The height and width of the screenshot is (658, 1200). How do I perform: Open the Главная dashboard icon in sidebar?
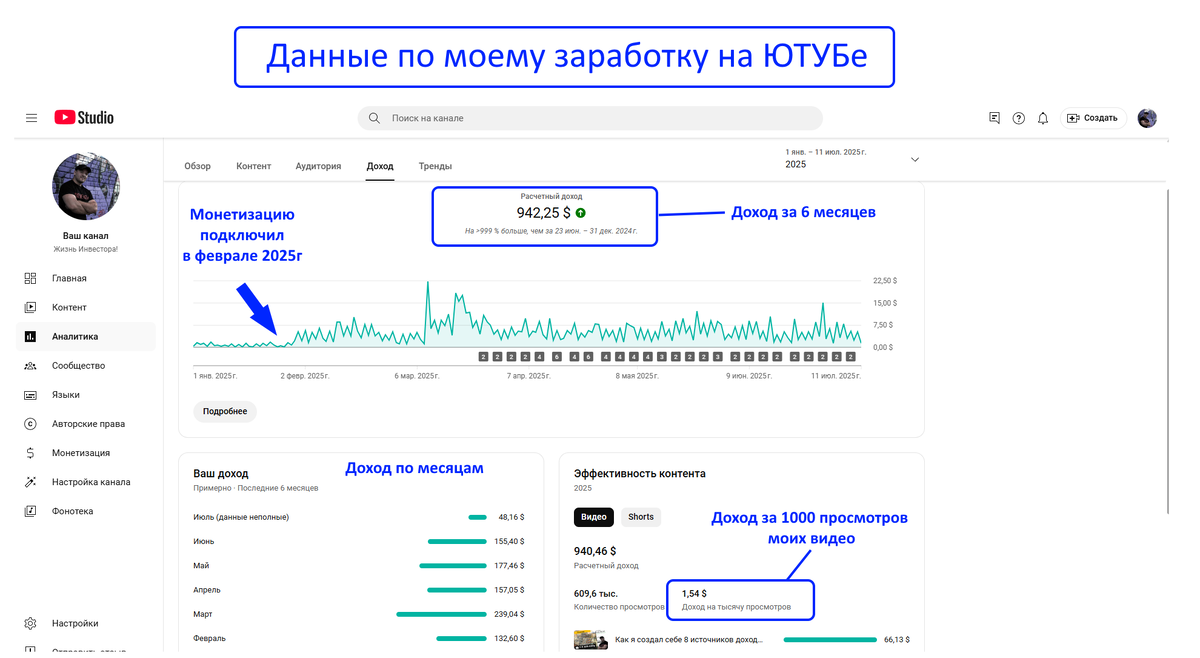tap(30, 278)
